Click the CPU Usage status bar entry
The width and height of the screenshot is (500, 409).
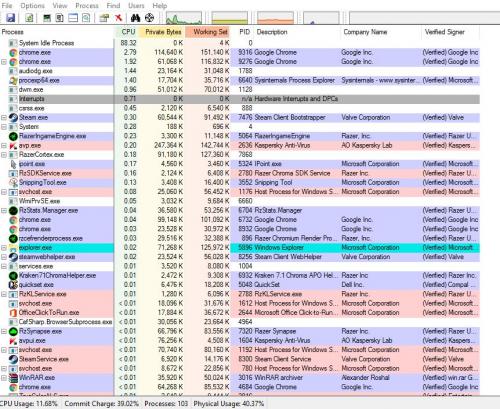(x=29, y=404)
